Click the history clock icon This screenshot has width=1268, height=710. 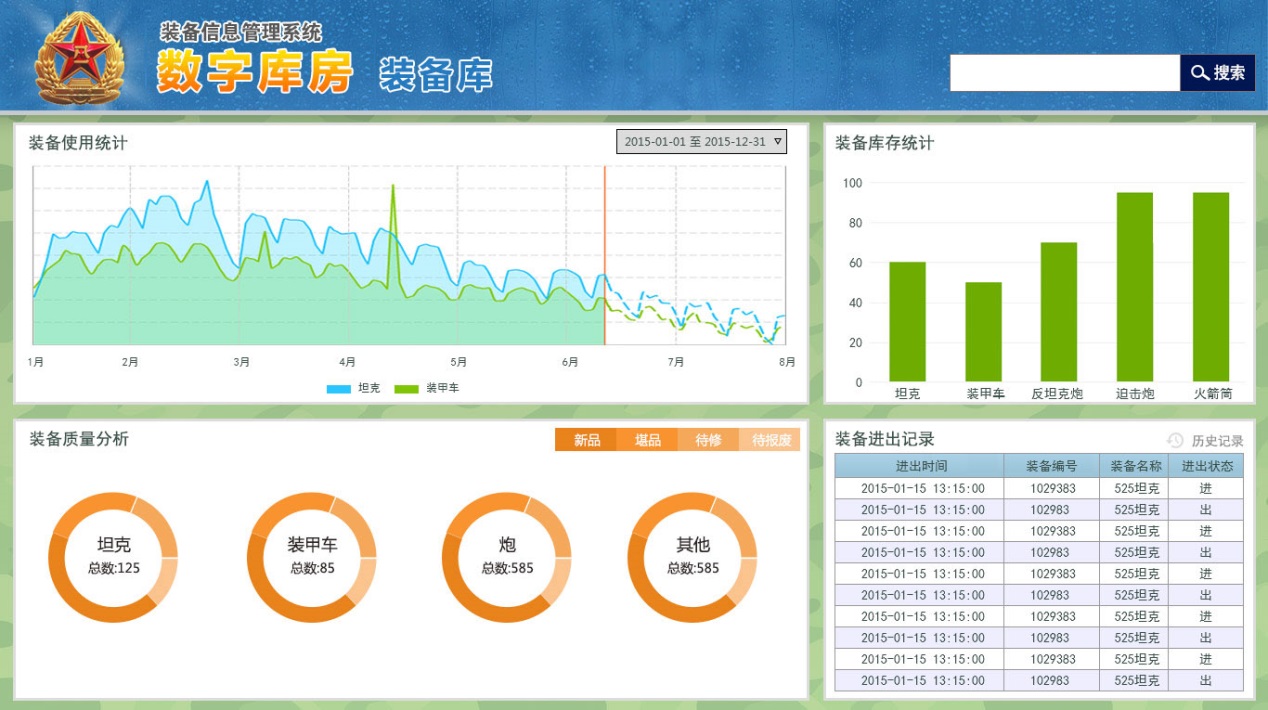[1175, 440]
